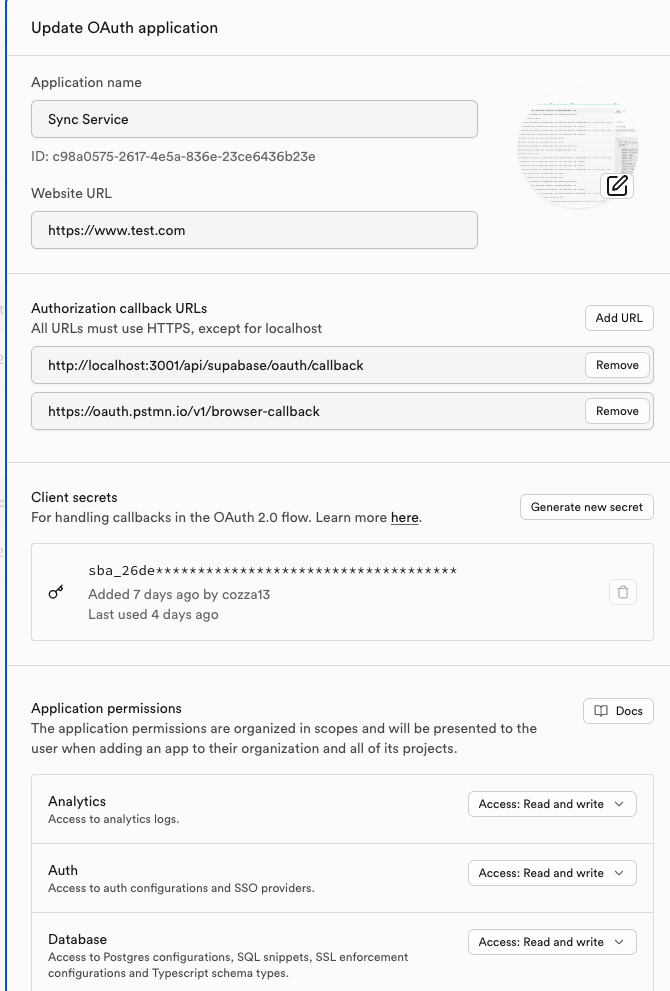Click the Website URL field
The image size is (670, 991).
coord(254,230)
